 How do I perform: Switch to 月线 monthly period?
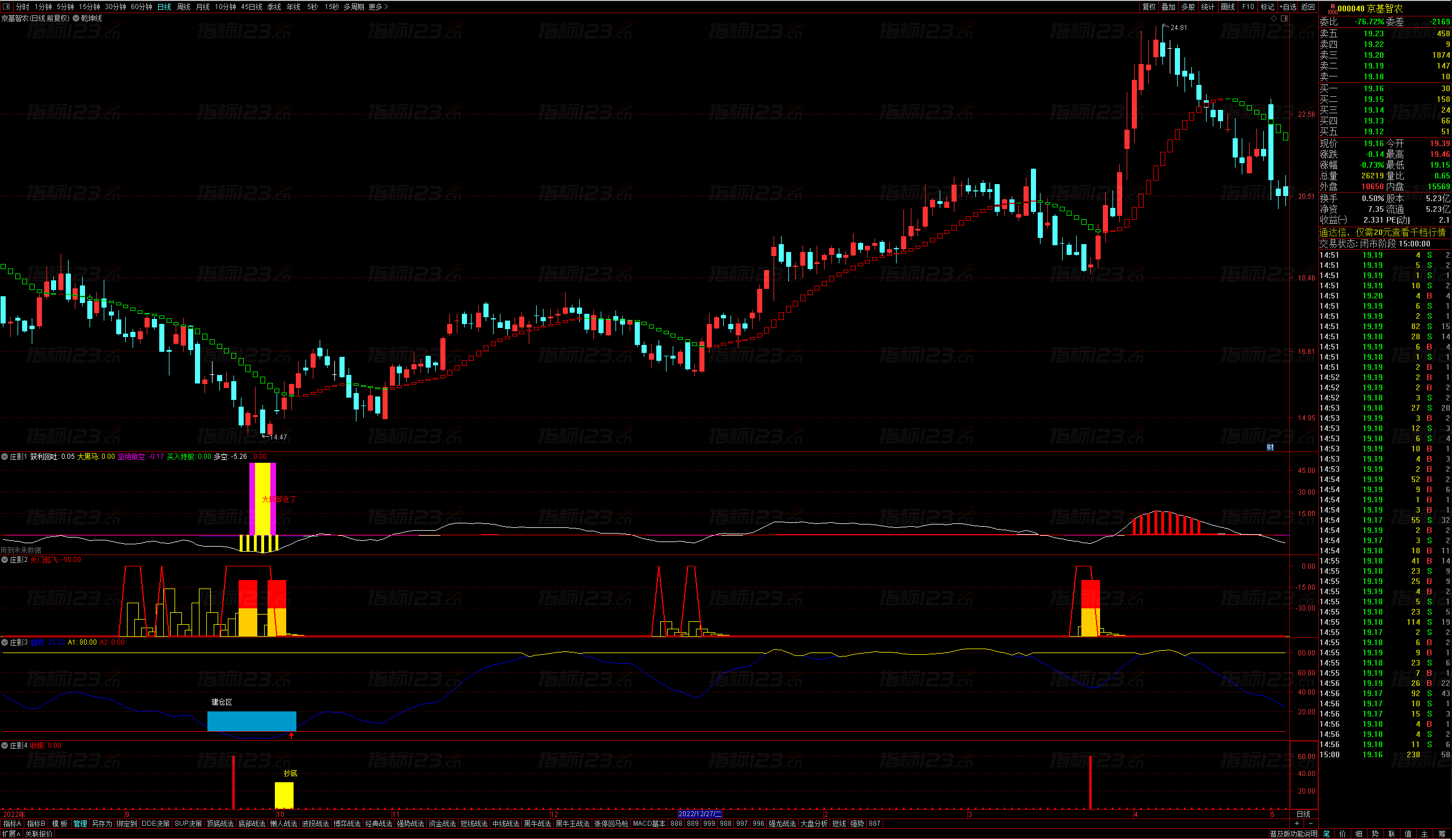(x=203, y=7)
